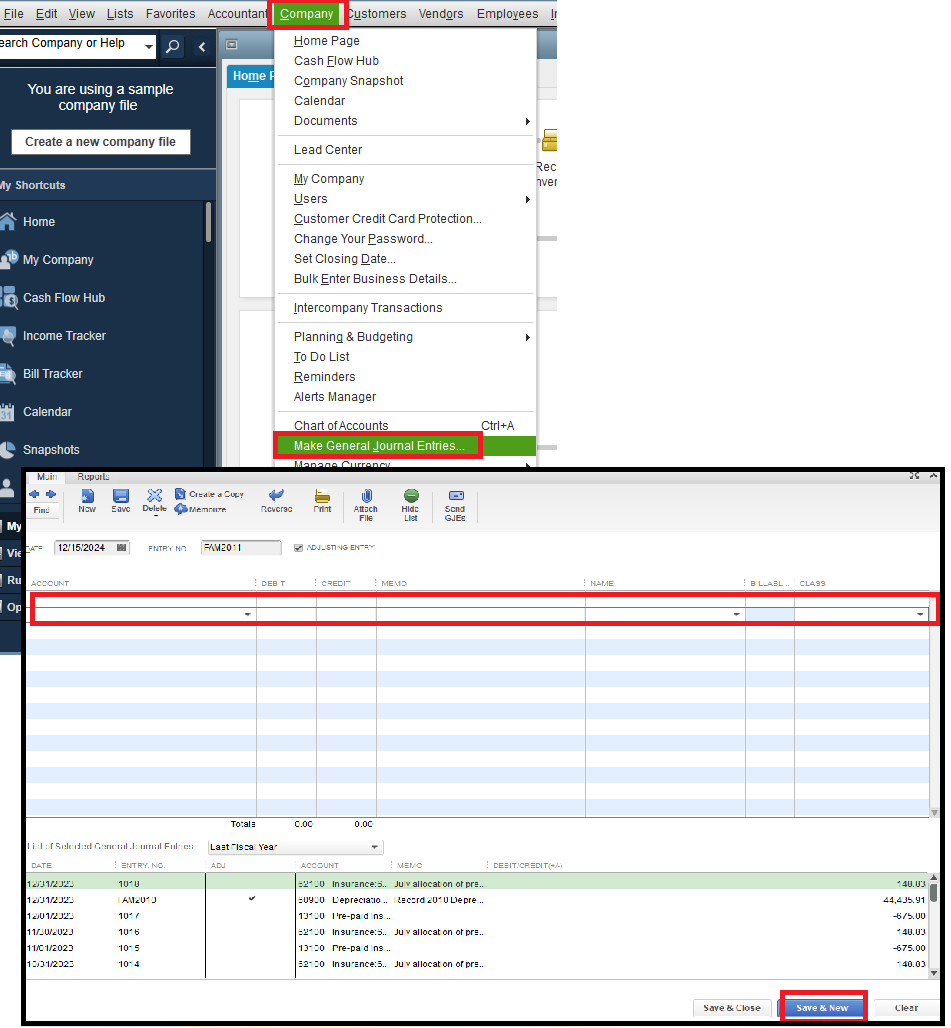
Task: Open the Snapshots sidebar icon
Action: click(7, 450)
